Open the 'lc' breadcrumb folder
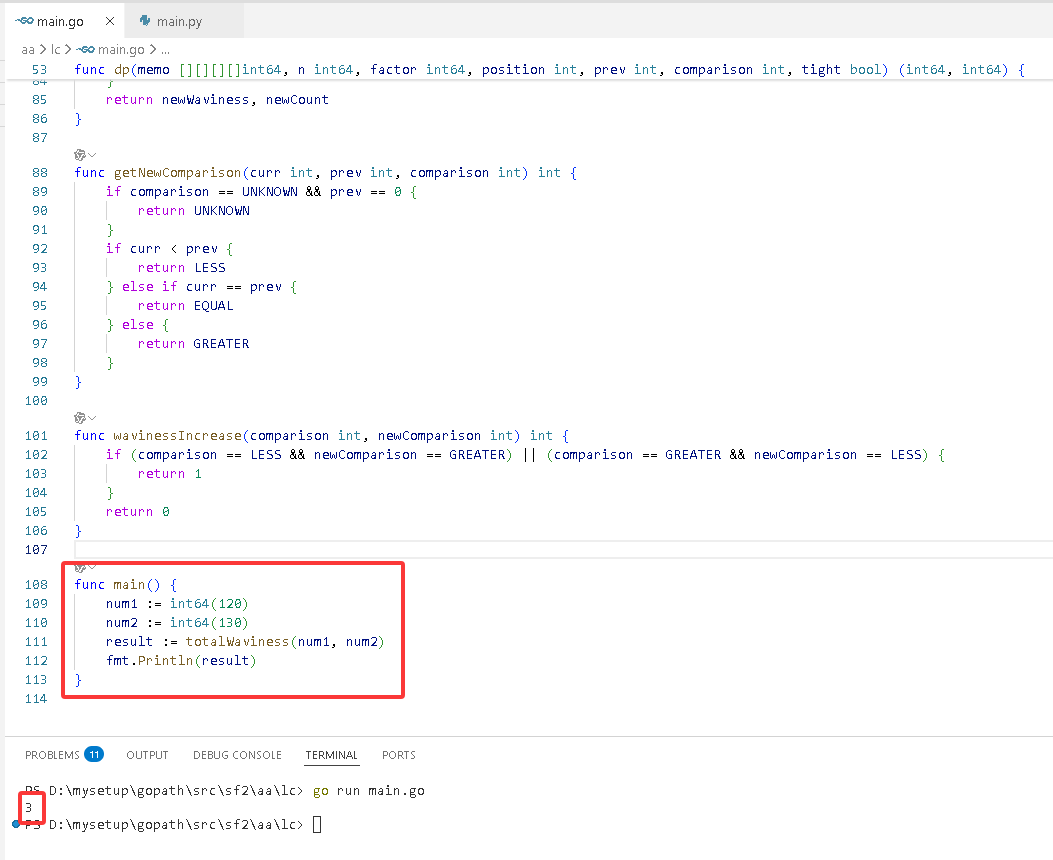 click(56, 50)
